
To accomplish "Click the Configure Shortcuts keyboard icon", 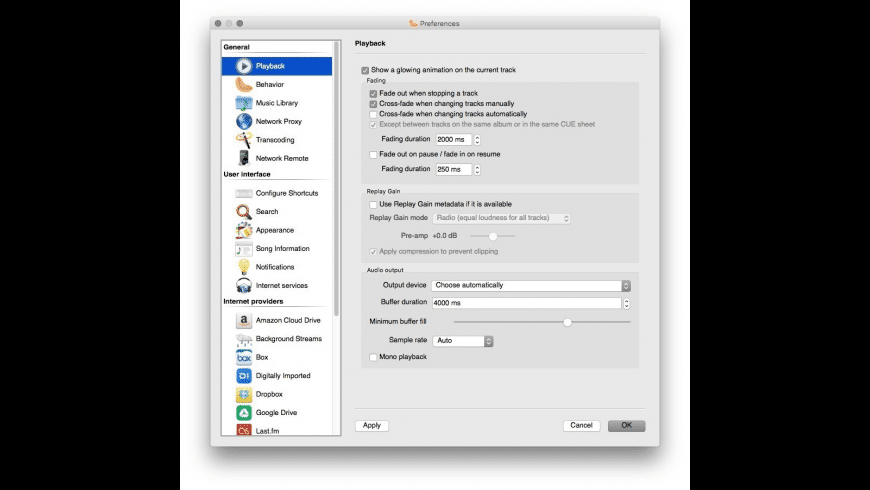I will 243,193.
